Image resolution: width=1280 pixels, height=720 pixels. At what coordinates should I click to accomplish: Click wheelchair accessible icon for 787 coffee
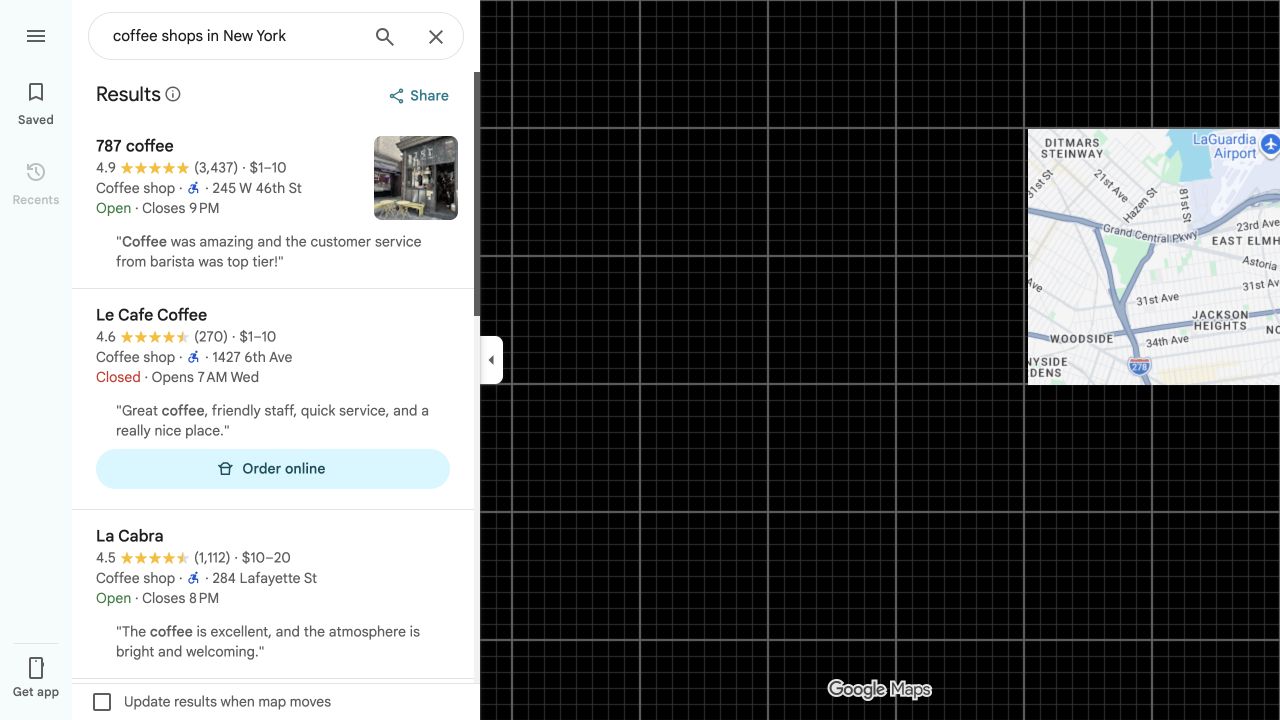(x=194, y=188)
